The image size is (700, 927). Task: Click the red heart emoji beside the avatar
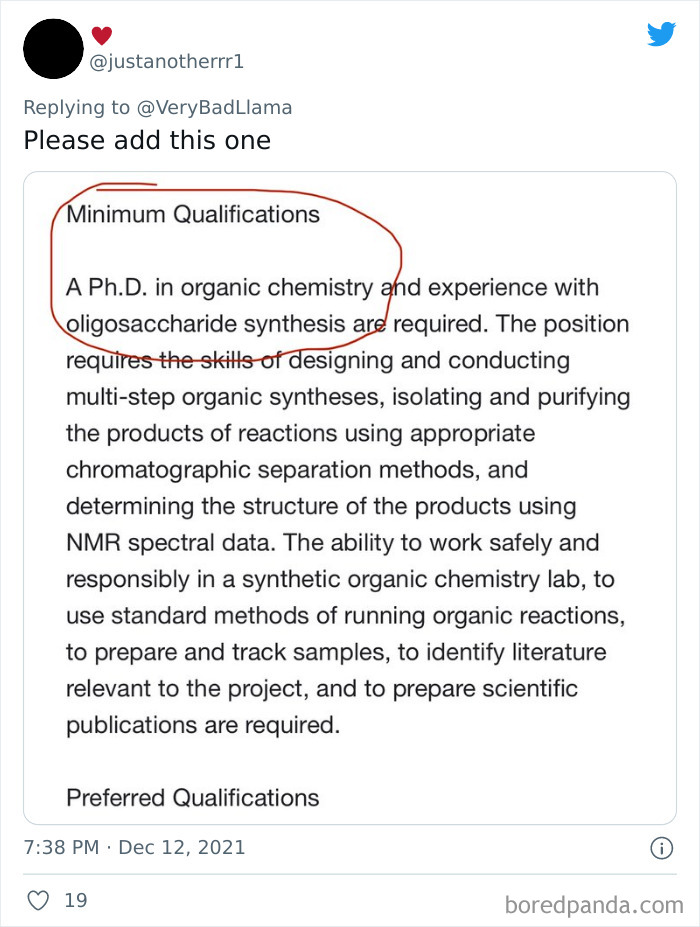pyautogui.click(x=102, y=36)
